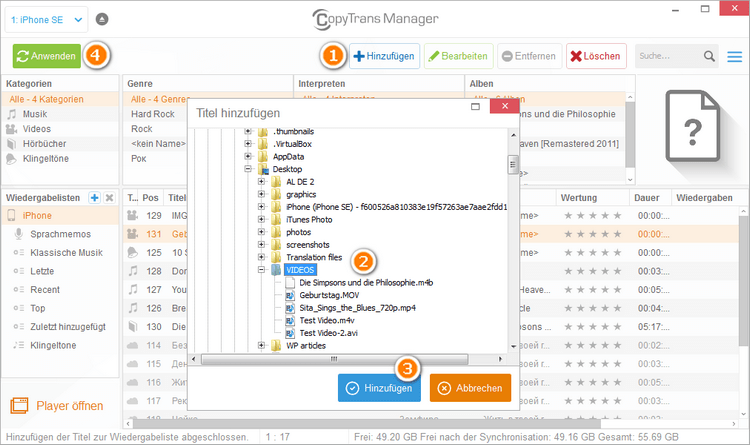The height and width of the screenshot is (445, 750).
Task: Collapse the VIDEOS folder
Action: tap(261, 269)
